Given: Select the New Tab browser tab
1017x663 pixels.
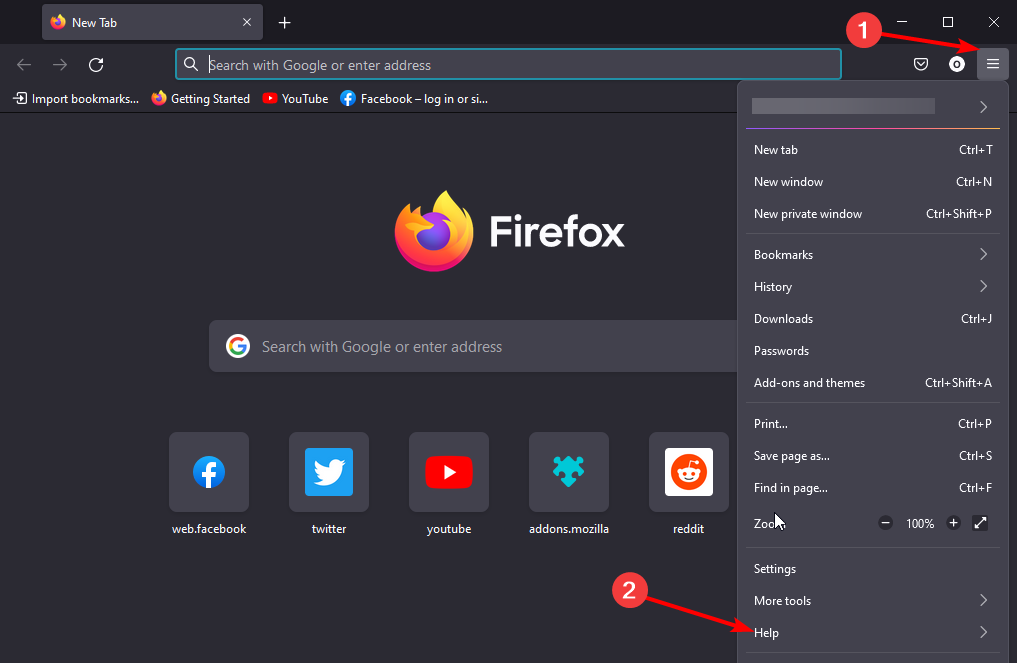Looking at the screenshot, I should (x=152, y=22).
